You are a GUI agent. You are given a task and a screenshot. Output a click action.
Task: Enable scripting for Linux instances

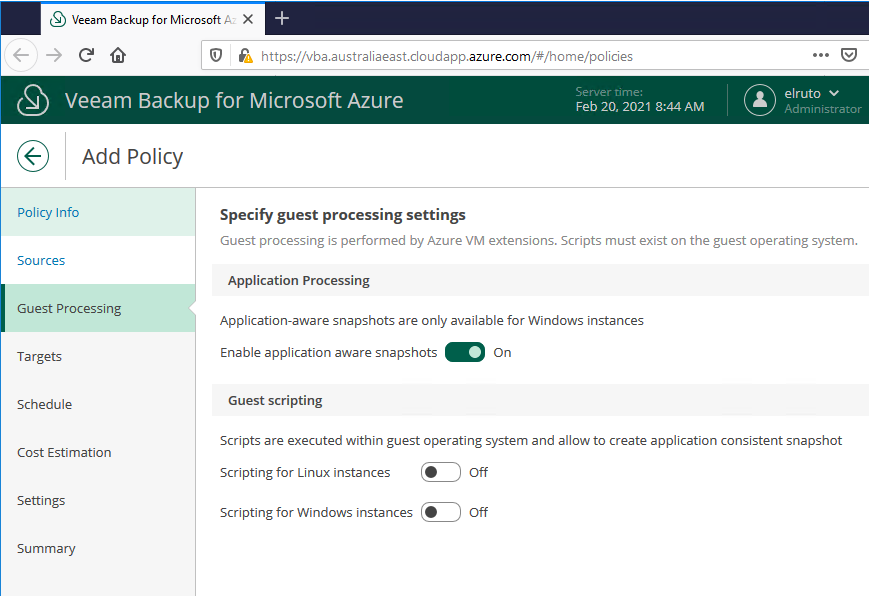(x=440, y=472)
